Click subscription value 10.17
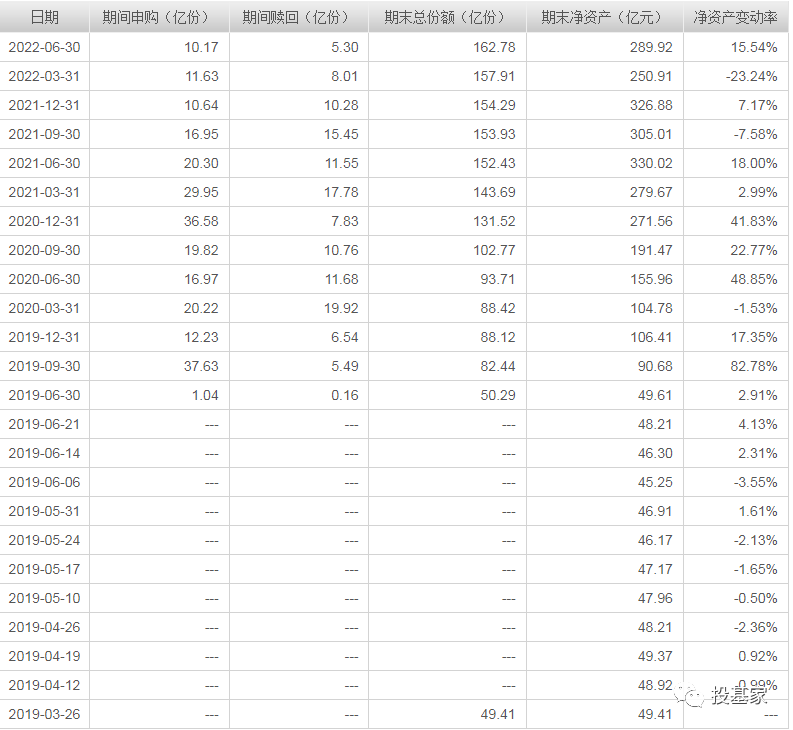Viewport: 793px width, 730px height. pos(201,48)
